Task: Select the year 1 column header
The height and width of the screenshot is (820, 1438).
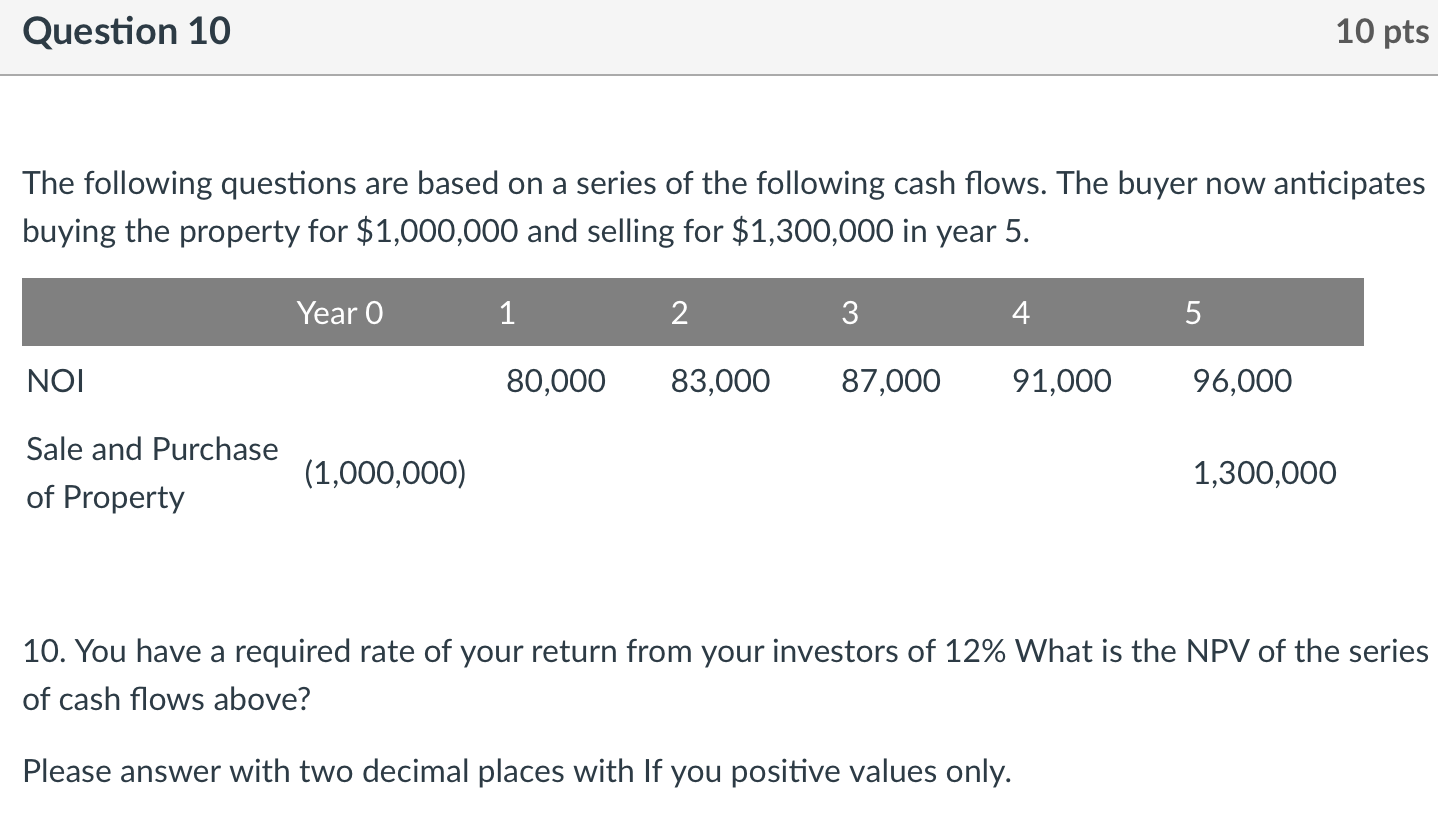Action: pos(507,314)
